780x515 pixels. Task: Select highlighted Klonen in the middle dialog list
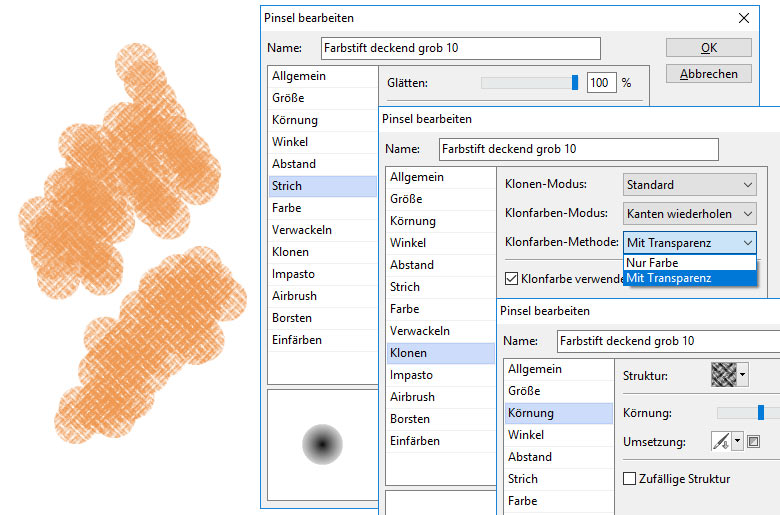(440, 353)
